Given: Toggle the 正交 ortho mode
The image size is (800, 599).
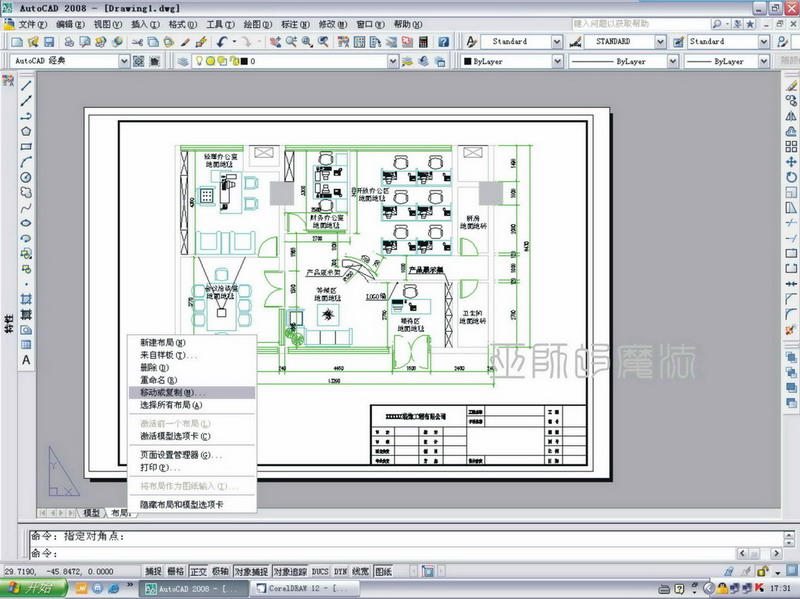Looking at the screenshot, I should (x=198, y=571).
